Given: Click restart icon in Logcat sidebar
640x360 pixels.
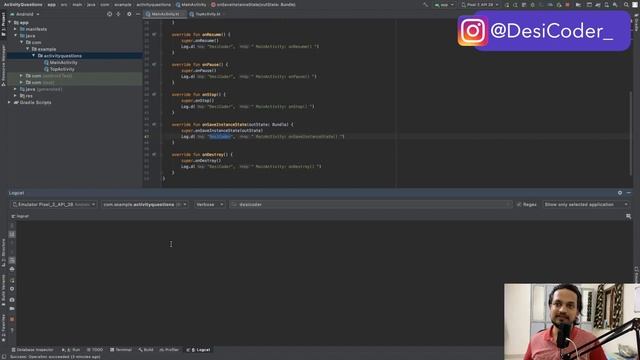Looking at the screenshot, I should [12, 280].
